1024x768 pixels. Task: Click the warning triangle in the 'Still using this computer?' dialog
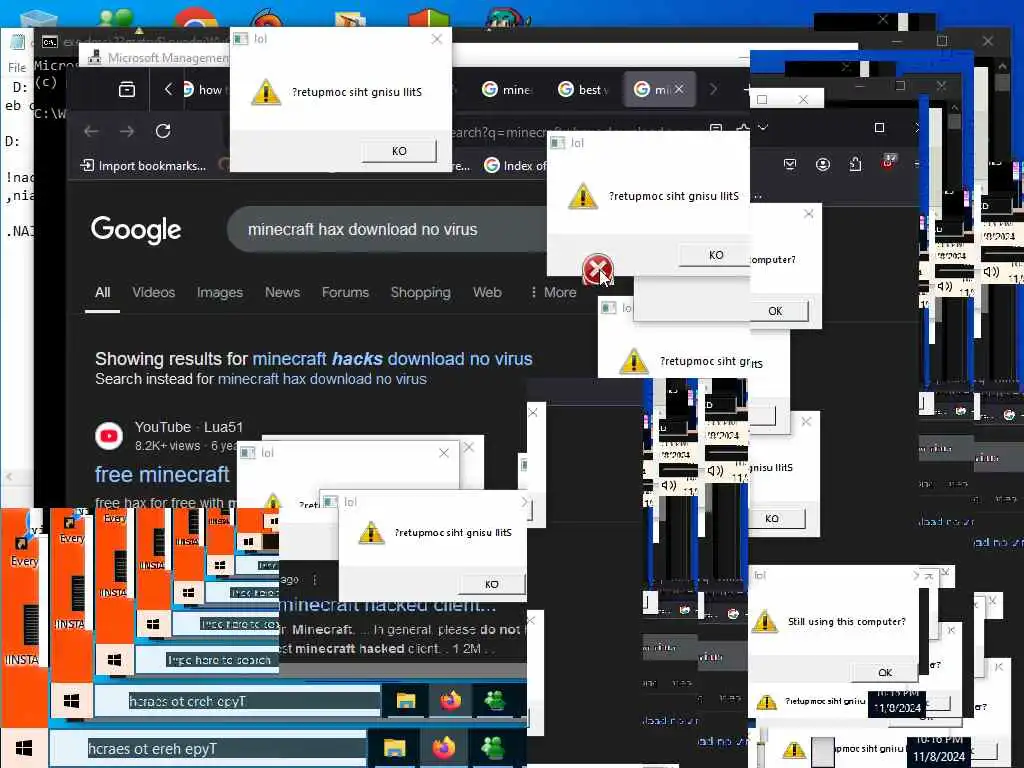coord(764,621)
